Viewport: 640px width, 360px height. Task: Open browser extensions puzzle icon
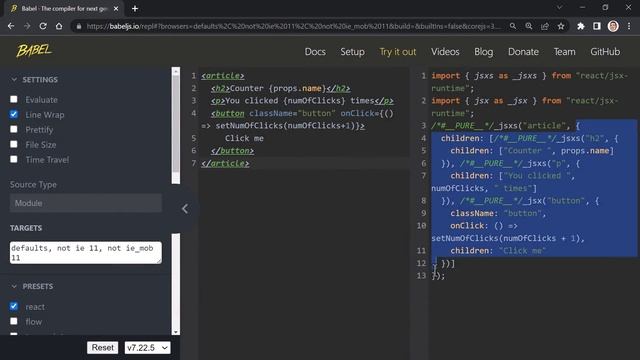580,26
